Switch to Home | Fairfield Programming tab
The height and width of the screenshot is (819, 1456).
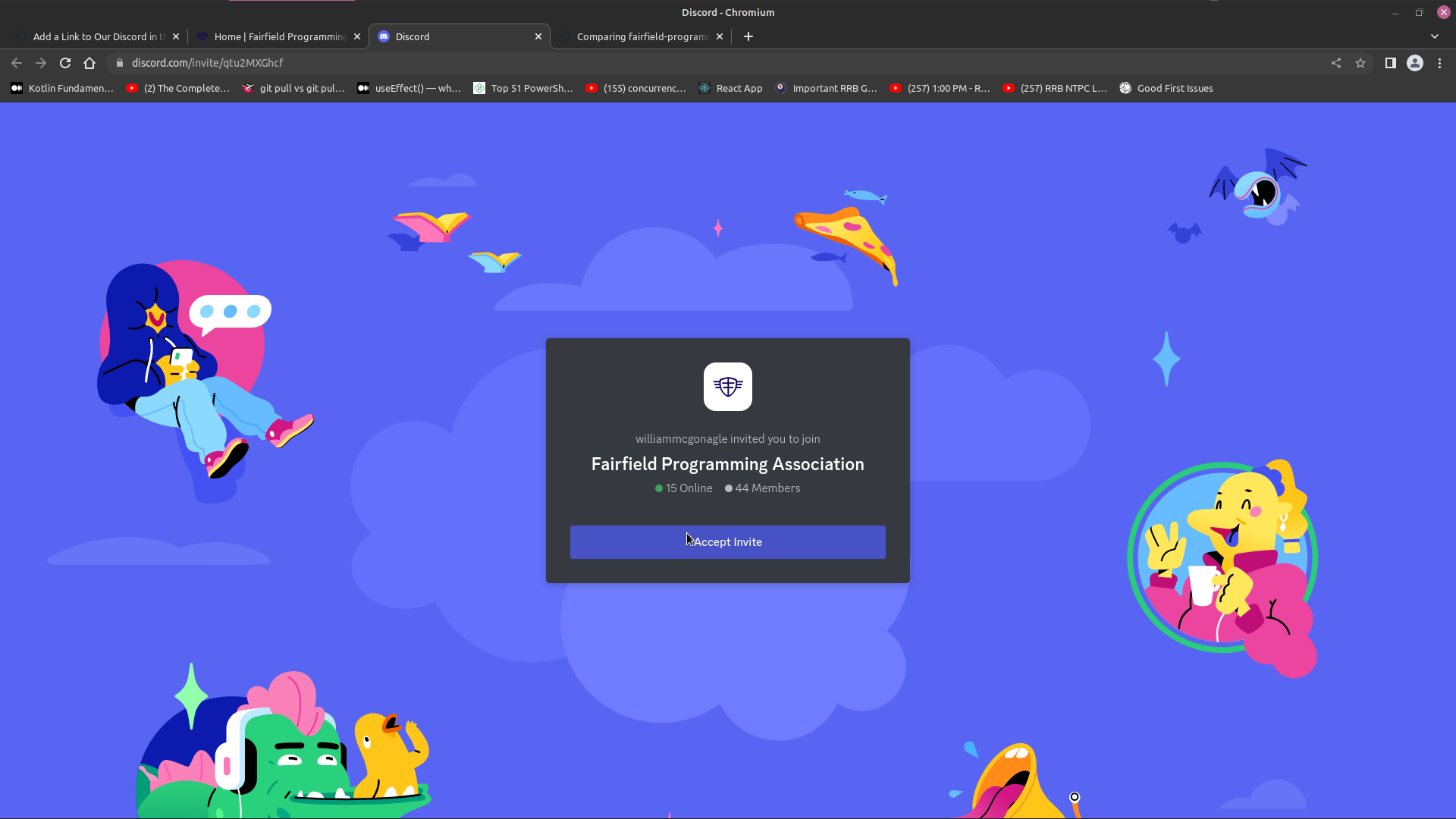tap(279, 36)
